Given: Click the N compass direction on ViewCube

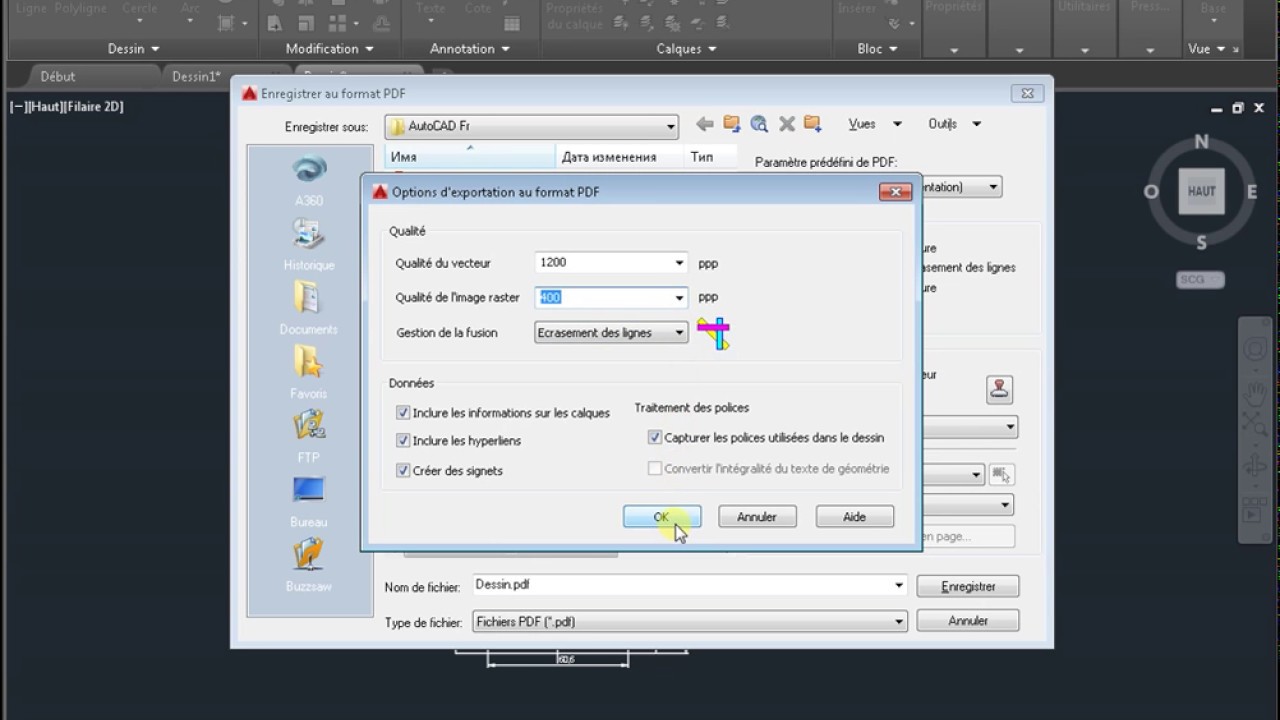Looking at the screenshot, I should click(1202, 142).
